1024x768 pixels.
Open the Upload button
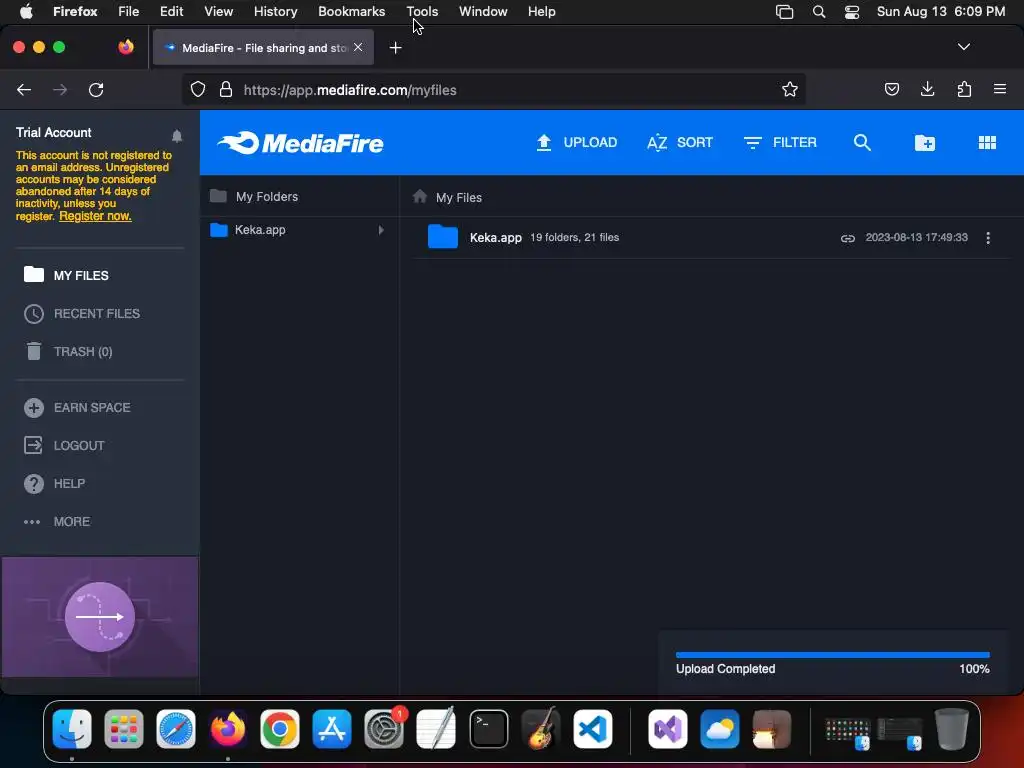tap(577, 142)
